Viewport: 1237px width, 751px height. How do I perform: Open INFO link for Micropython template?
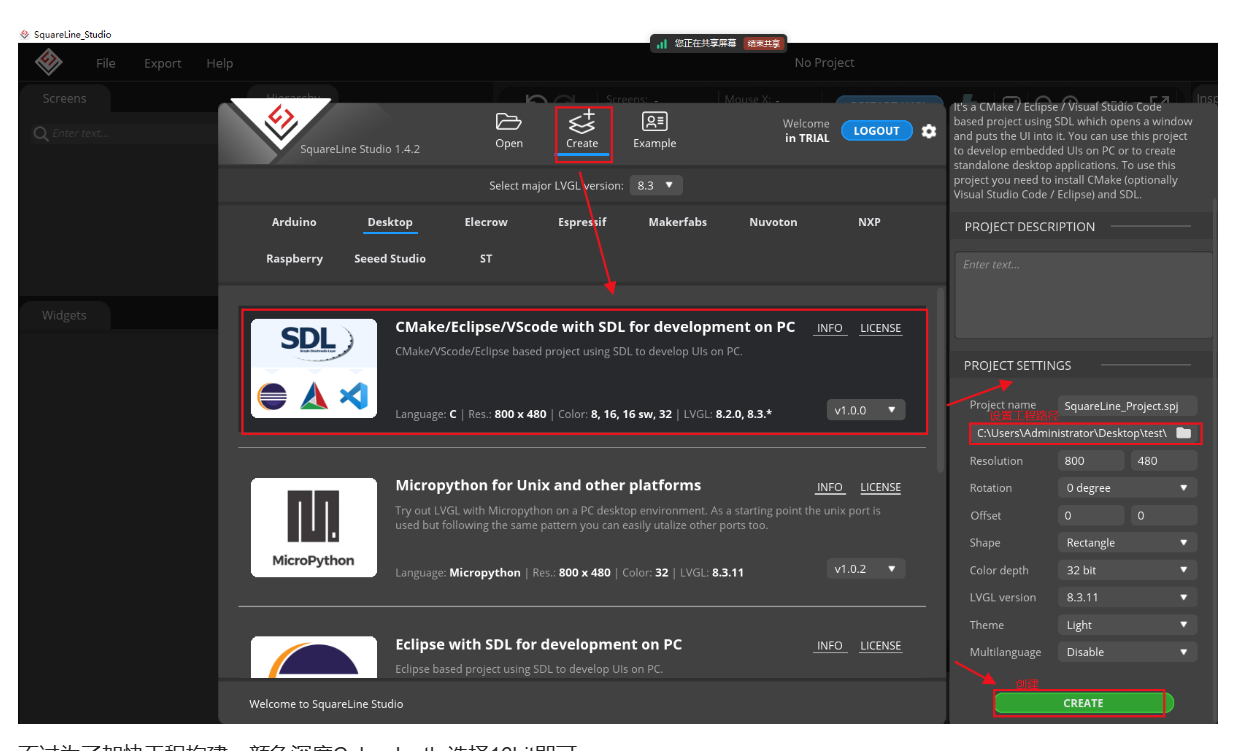click(829, 487)
